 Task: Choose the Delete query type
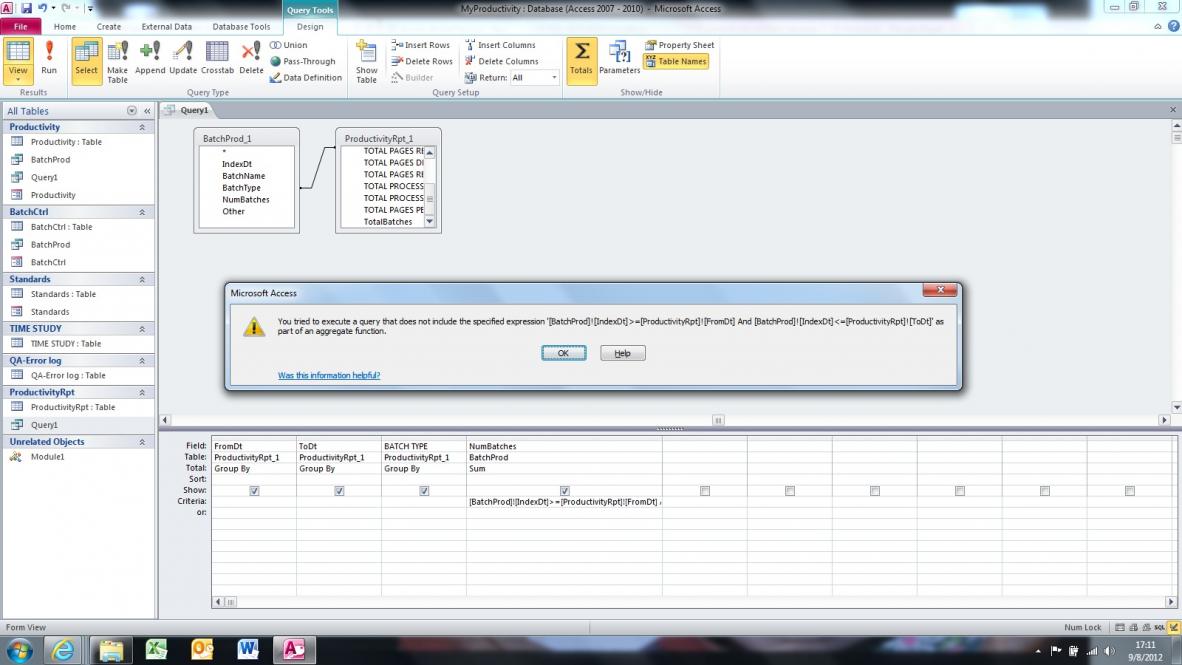pyautogui.click(x=251, y=58)
